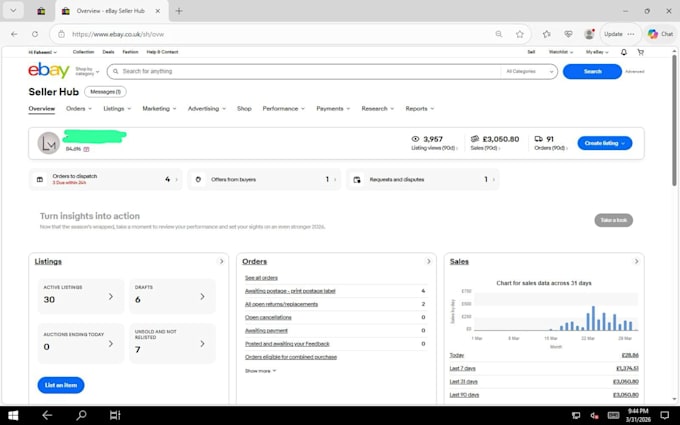This screenshot has width=680, height=425.
Task: Open the feedback score icon beside 84.6%
Action: click(x=86, y=149)
